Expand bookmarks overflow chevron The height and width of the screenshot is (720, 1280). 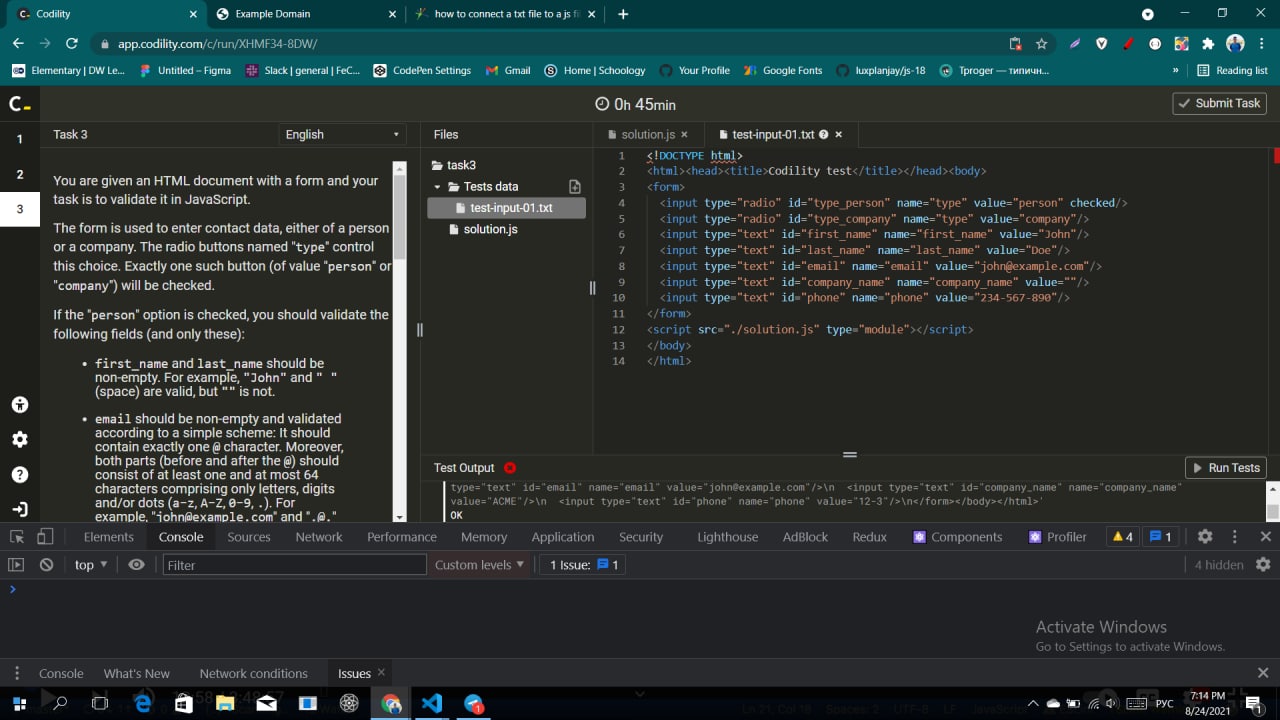pyautogui.click(x=1175, y=71)
